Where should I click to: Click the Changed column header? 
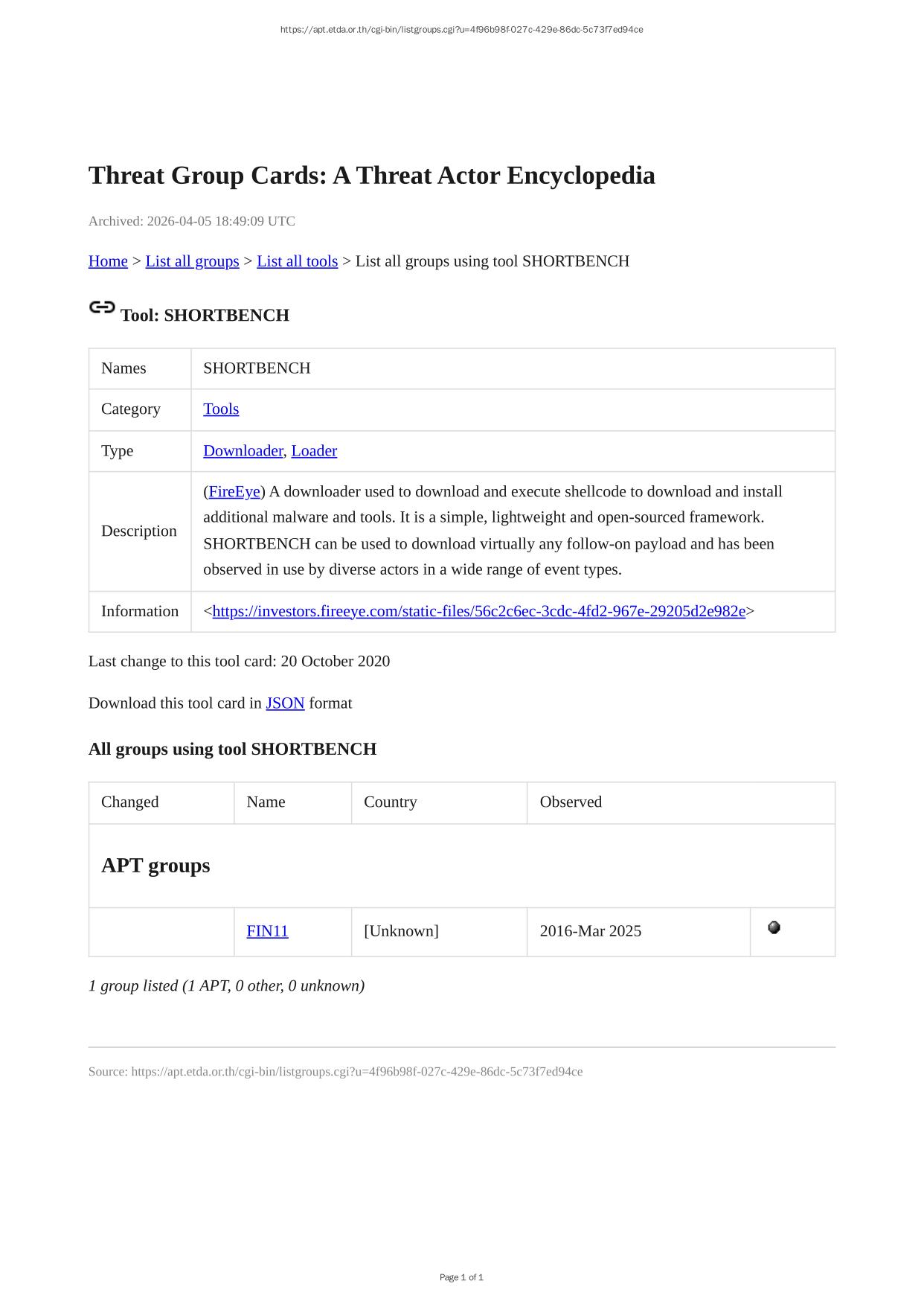(130, 802)
